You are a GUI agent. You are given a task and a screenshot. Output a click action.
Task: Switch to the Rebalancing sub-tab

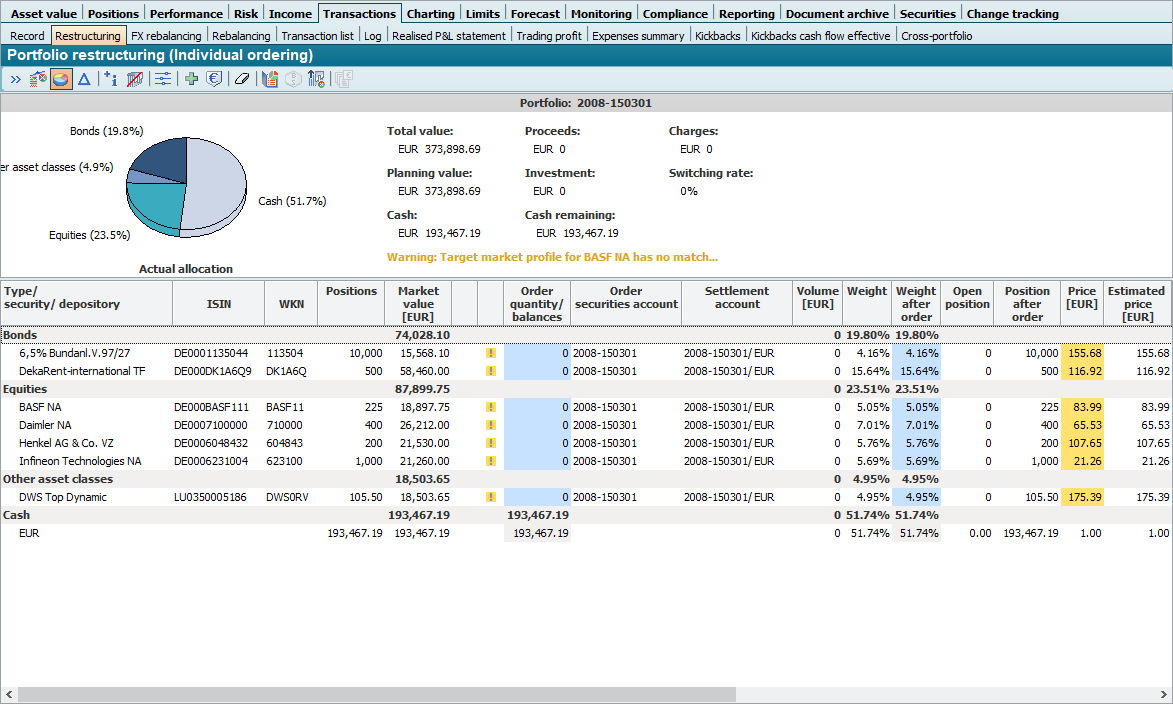240,36
